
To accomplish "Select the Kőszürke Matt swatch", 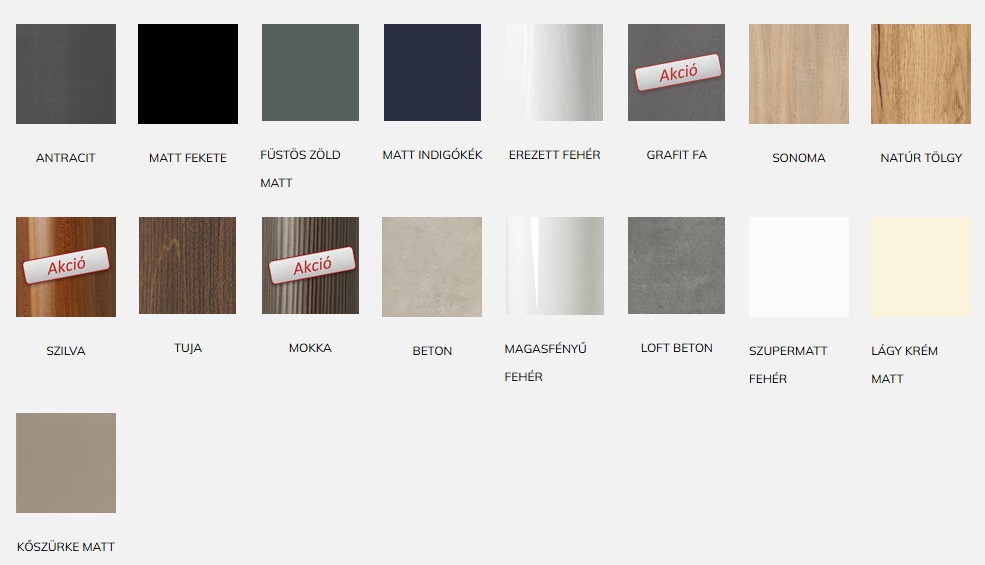I will (66, 463).
